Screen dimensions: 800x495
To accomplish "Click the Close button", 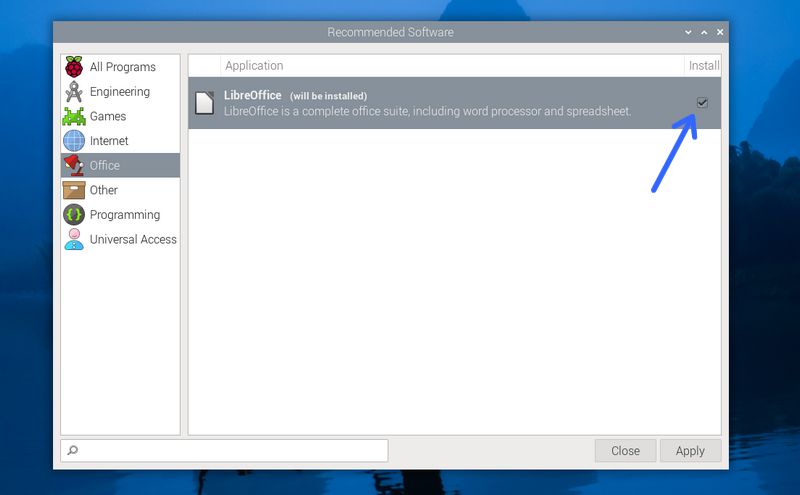I will 626,451.
